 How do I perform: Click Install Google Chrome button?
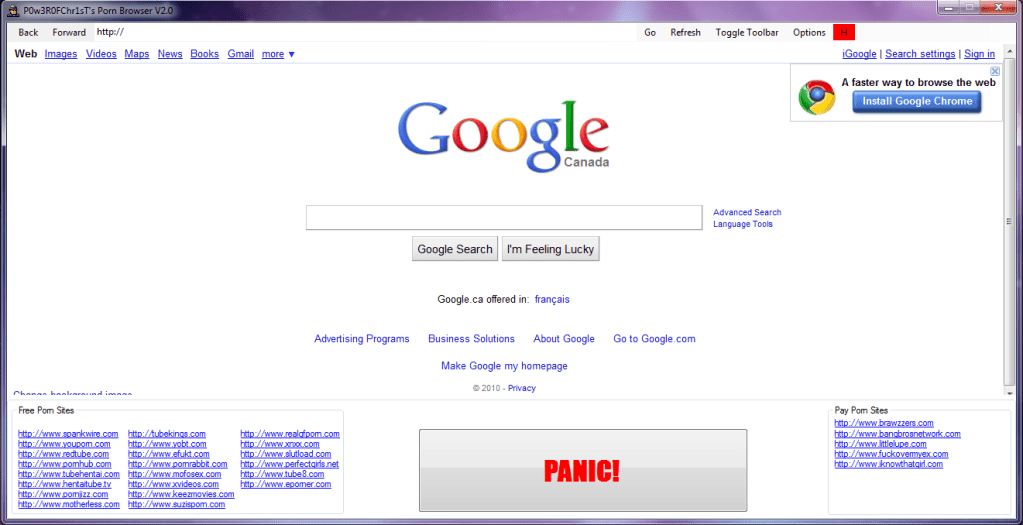917,101
